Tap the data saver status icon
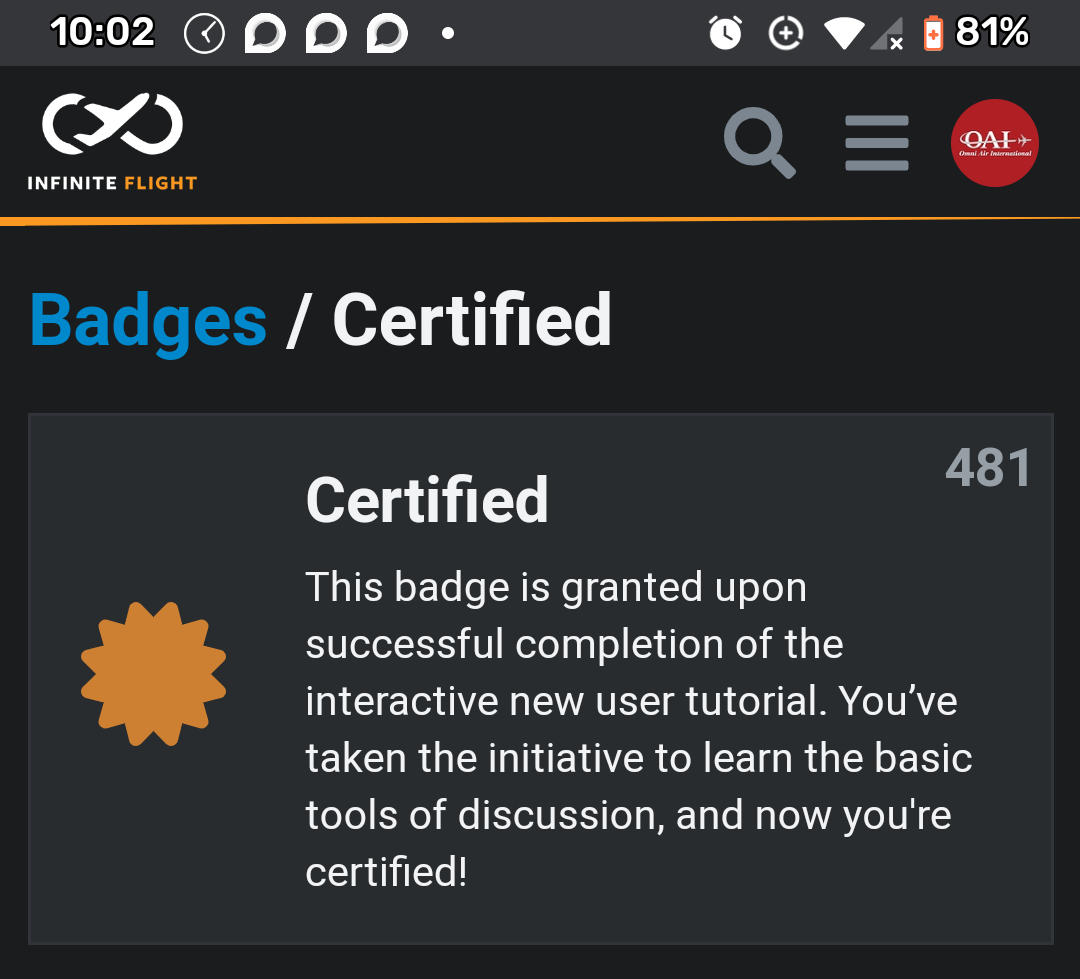The width and height of the screenshot is (1080, 979). click(785, 34)
